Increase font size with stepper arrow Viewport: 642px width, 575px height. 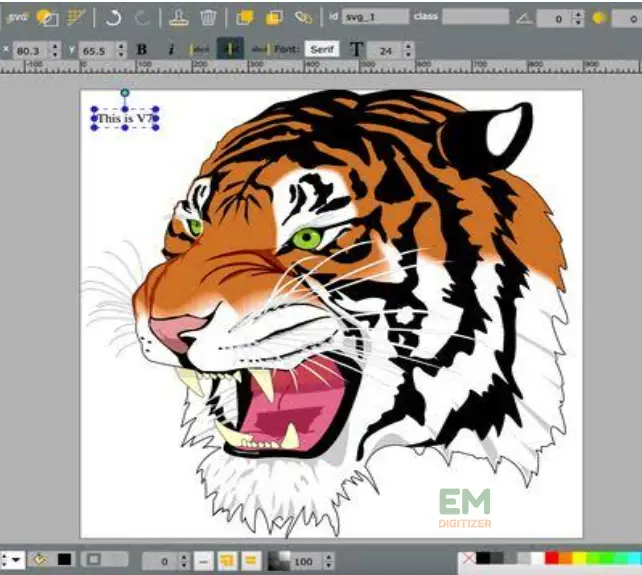tap(408, 46)
